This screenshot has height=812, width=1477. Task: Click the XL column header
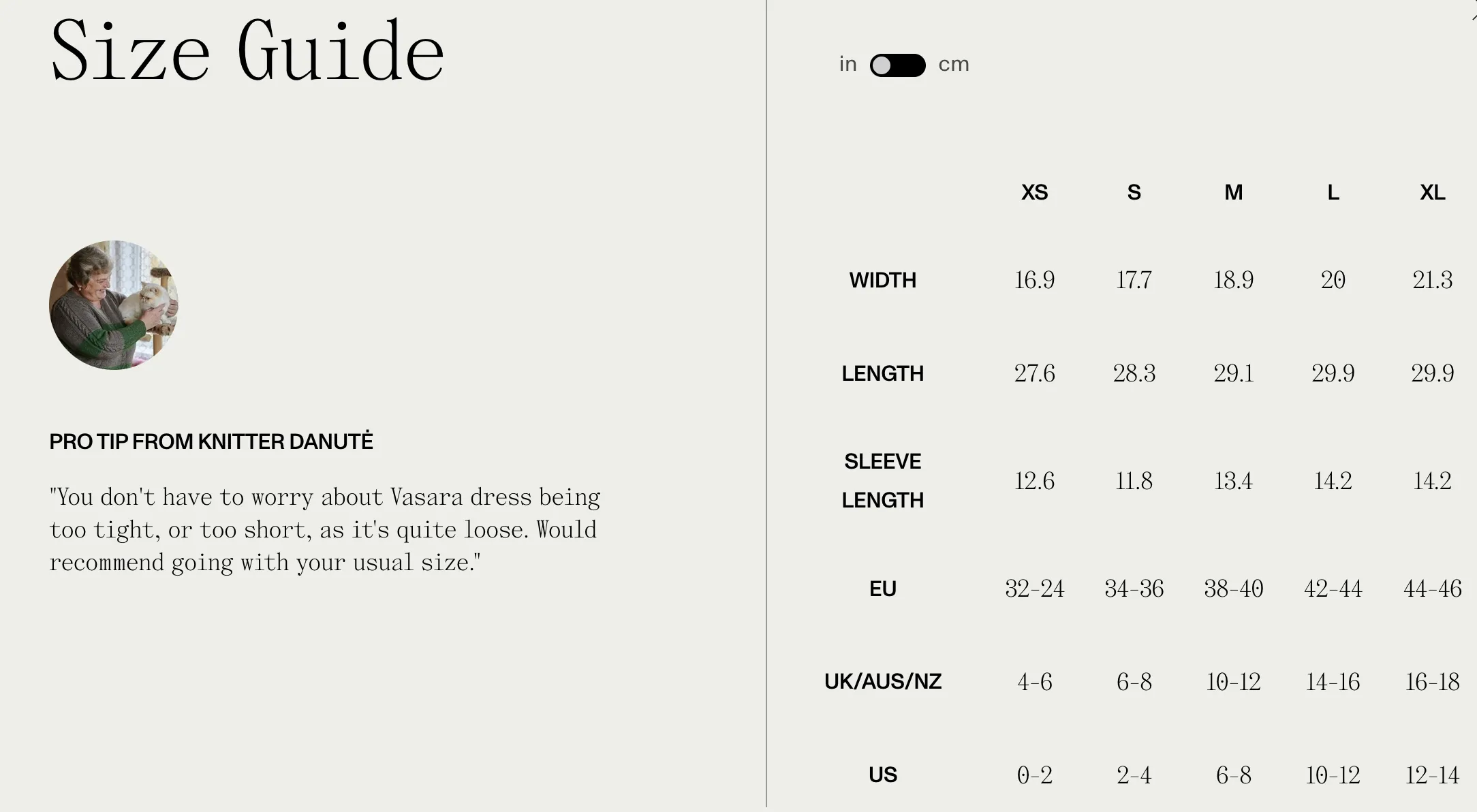(x=1432, y=192)
